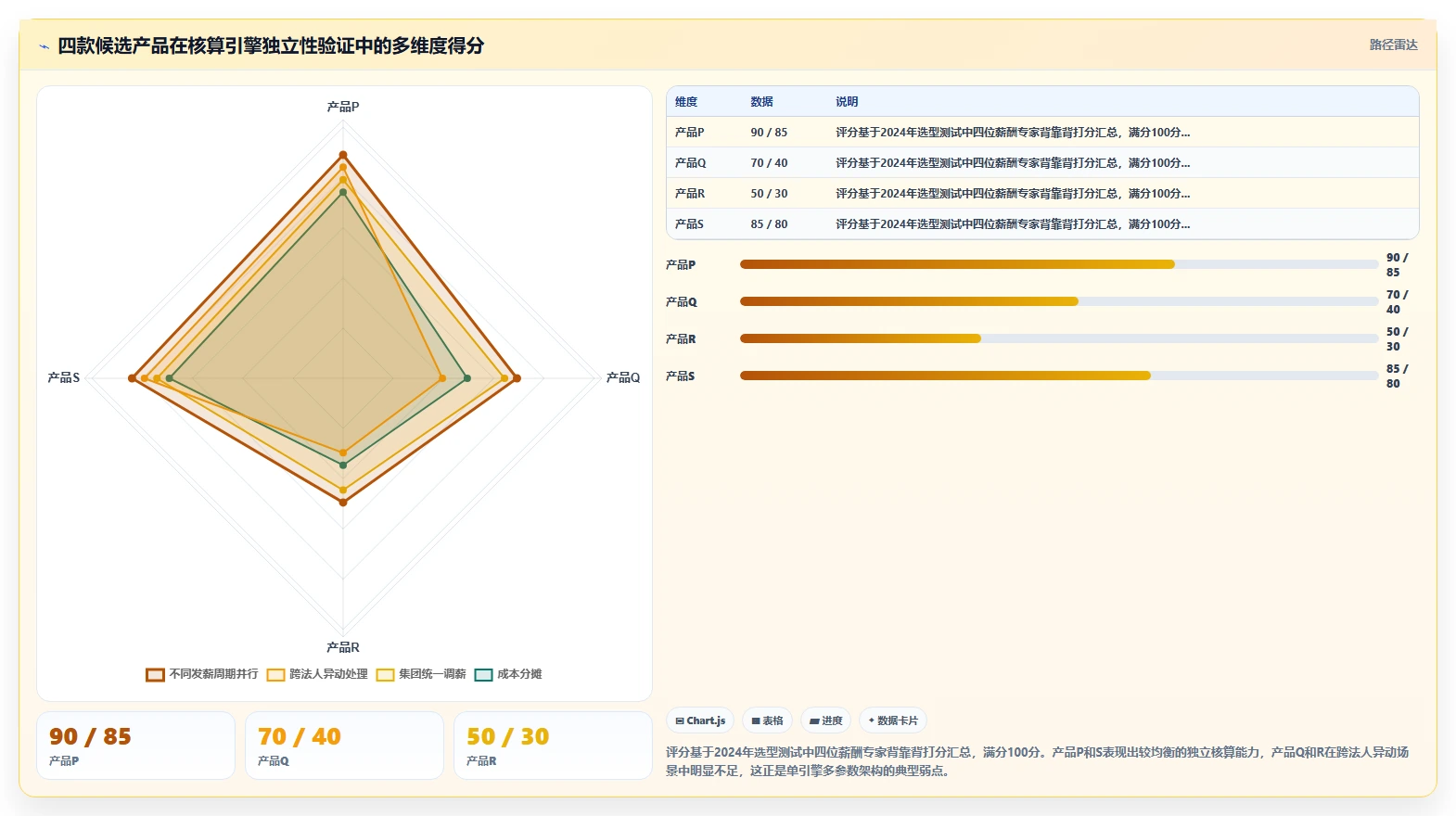Click the 产品P progress bar
The width and height of the screenshot is (1456, 816).
click(1059, 264)
